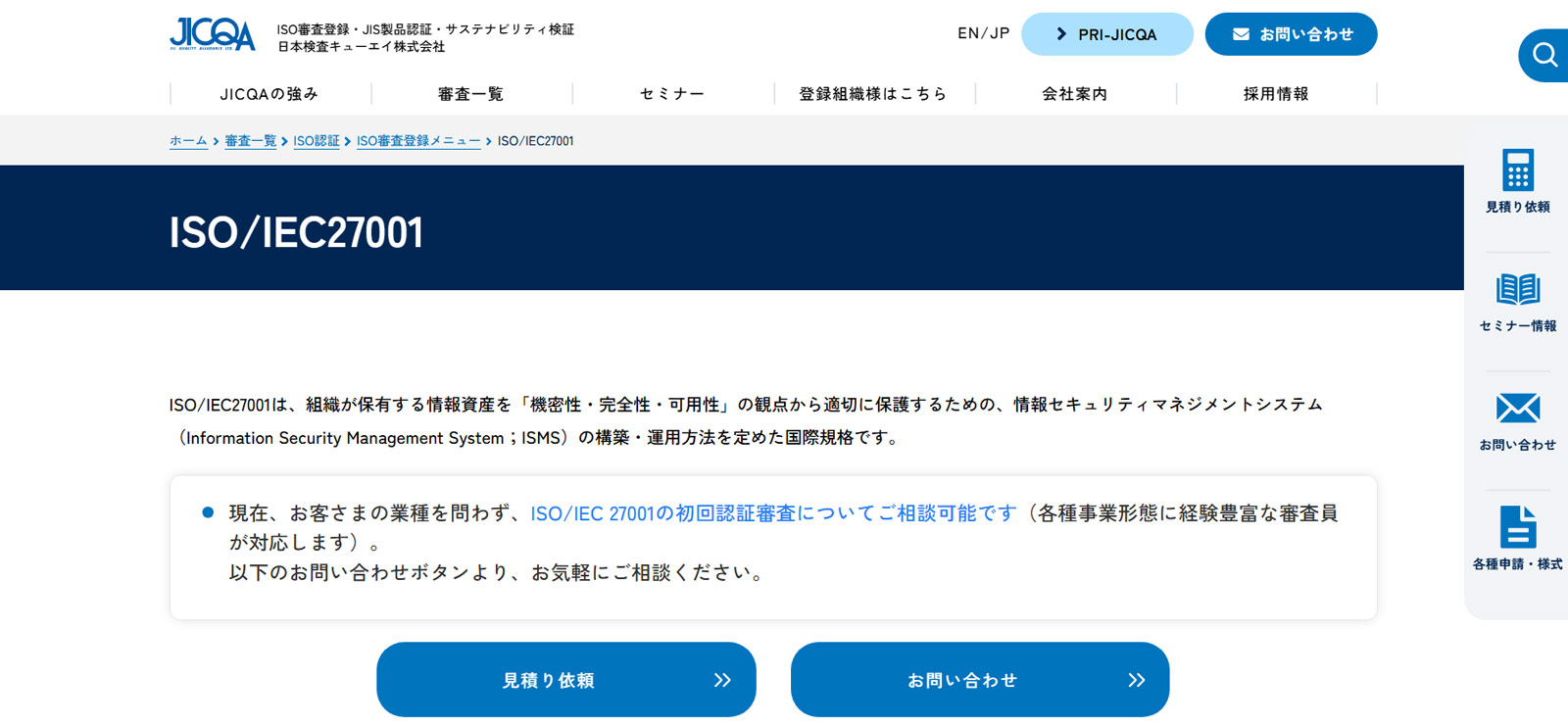The width and height of the screenshot is (1568, 727).
Task: Open the 会社案内 menu
Action: point(1075,94)
